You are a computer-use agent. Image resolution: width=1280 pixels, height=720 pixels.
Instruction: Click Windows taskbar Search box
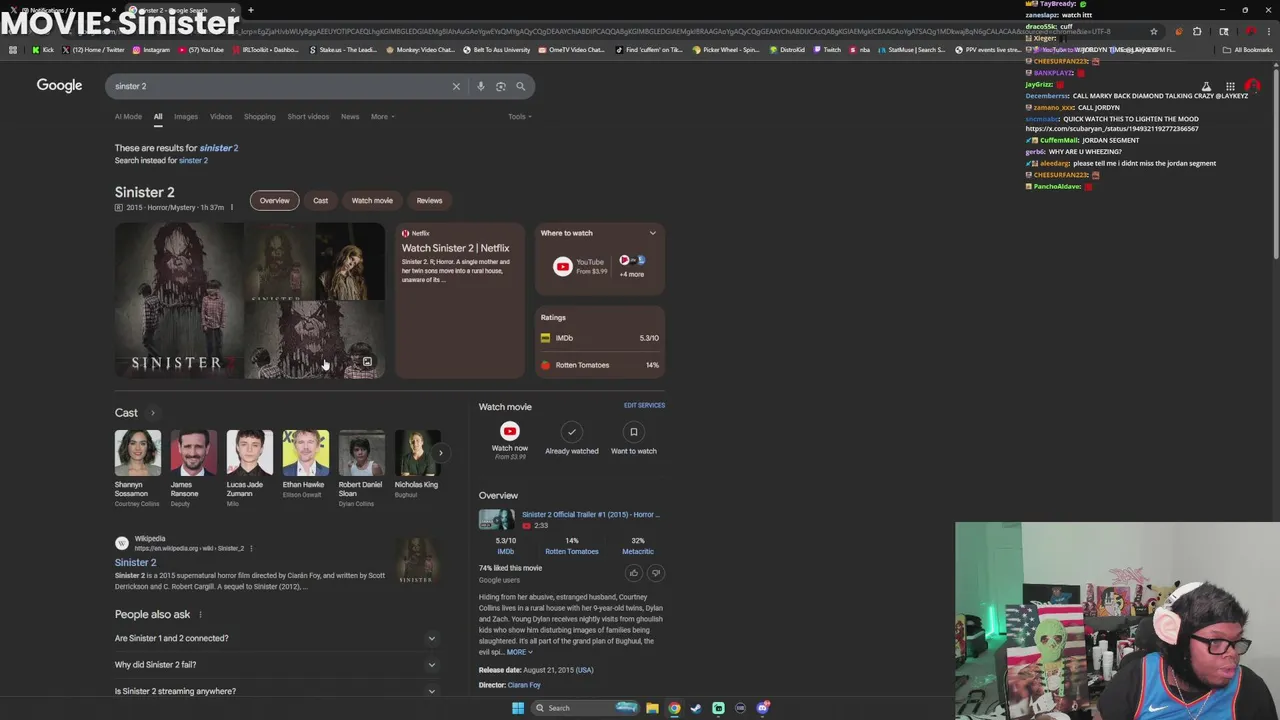[x=584, y=708]
